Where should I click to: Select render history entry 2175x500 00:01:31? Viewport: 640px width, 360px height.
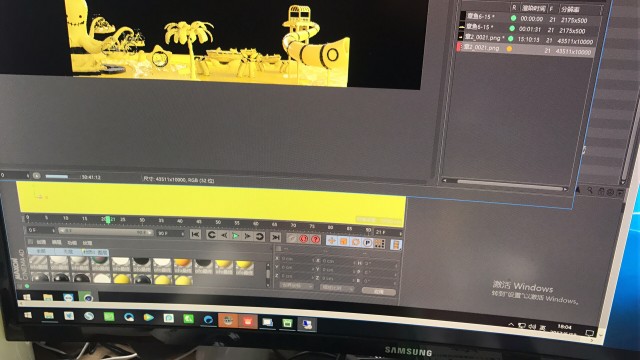[527, 29]
